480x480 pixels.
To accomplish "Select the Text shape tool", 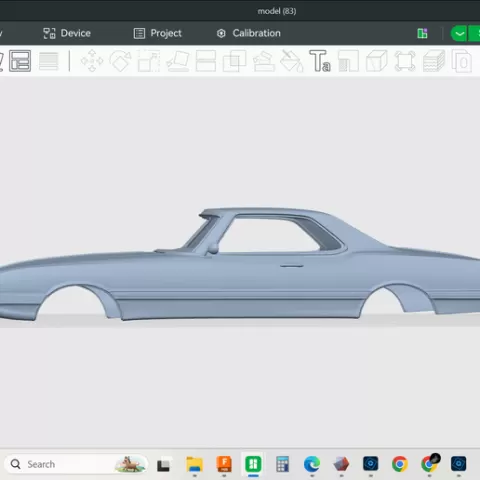I will [x=320, y=61].
